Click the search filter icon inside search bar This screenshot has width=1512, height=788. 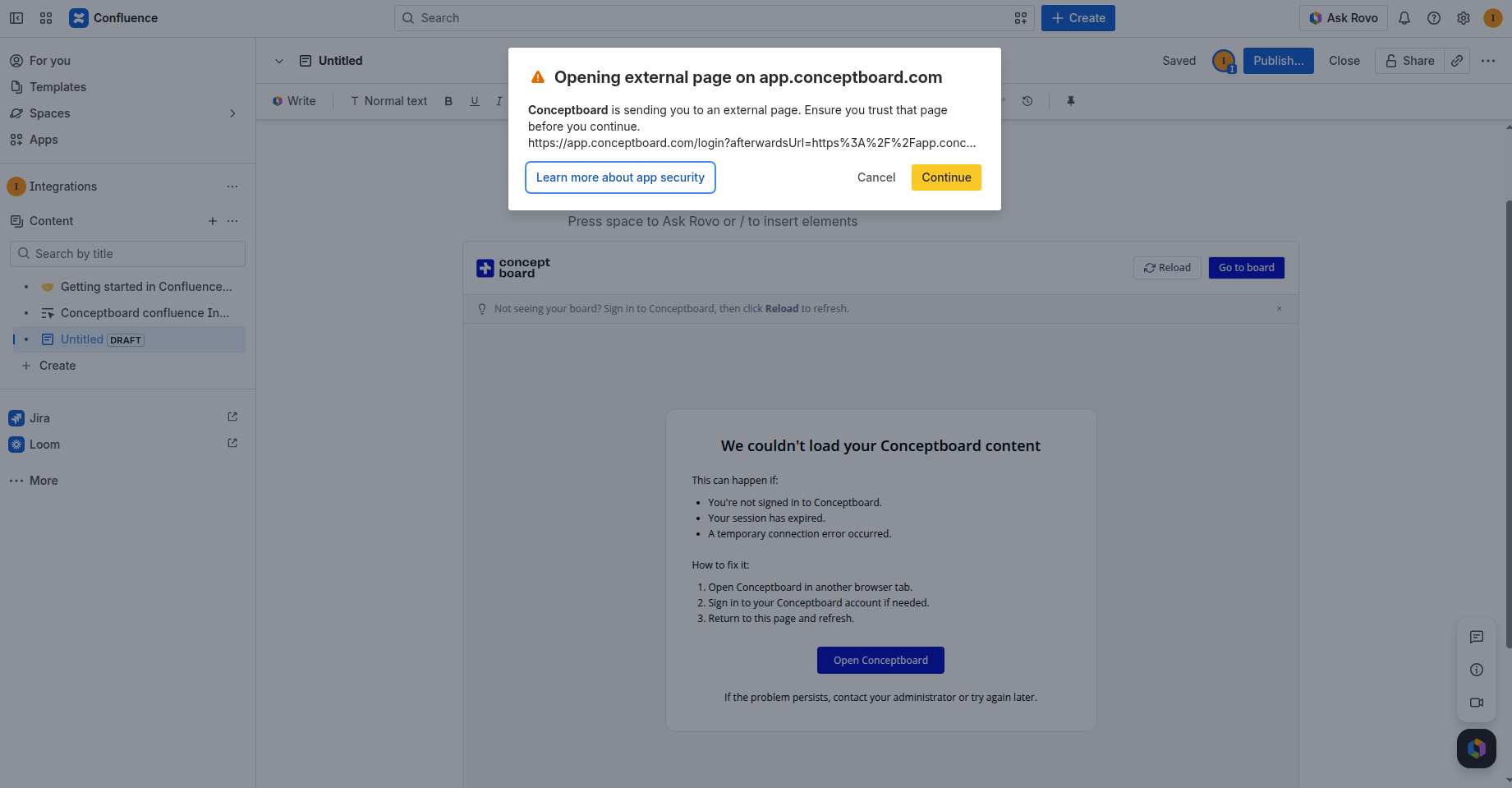click(x=1021, y=18)
